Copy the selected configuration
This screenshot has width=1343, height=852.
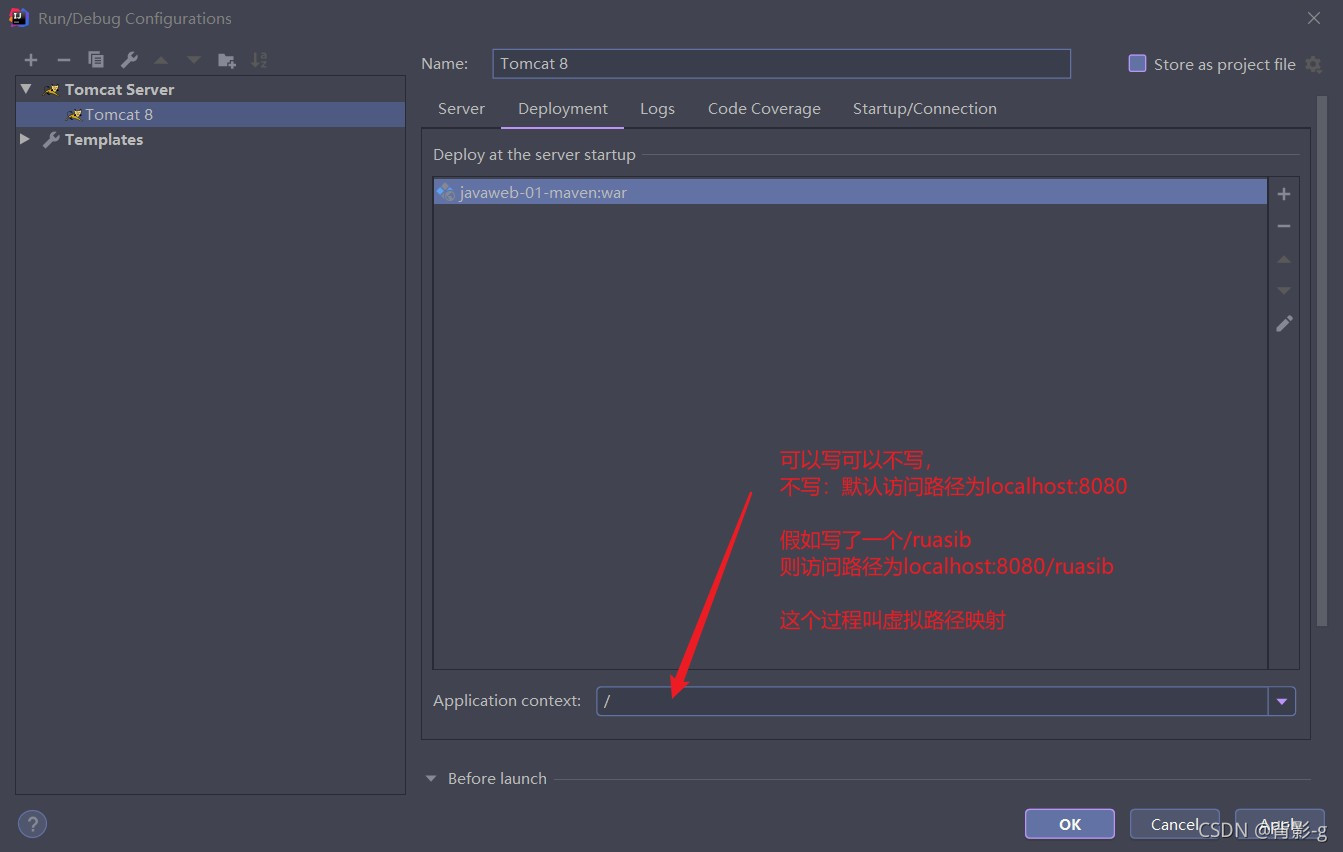96,60
